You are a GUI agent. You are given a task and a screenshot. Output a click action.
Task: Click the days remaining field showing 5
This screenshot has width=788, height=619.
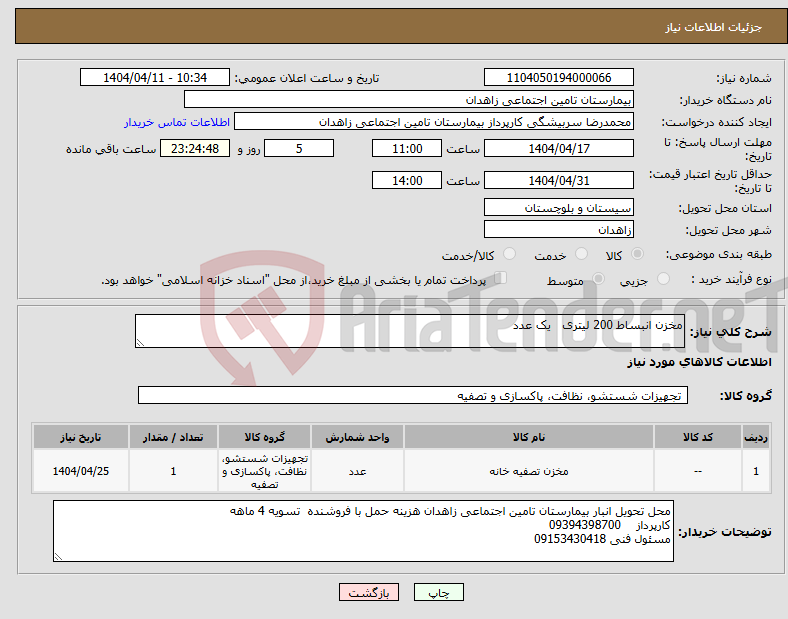(x=299, y=148)
